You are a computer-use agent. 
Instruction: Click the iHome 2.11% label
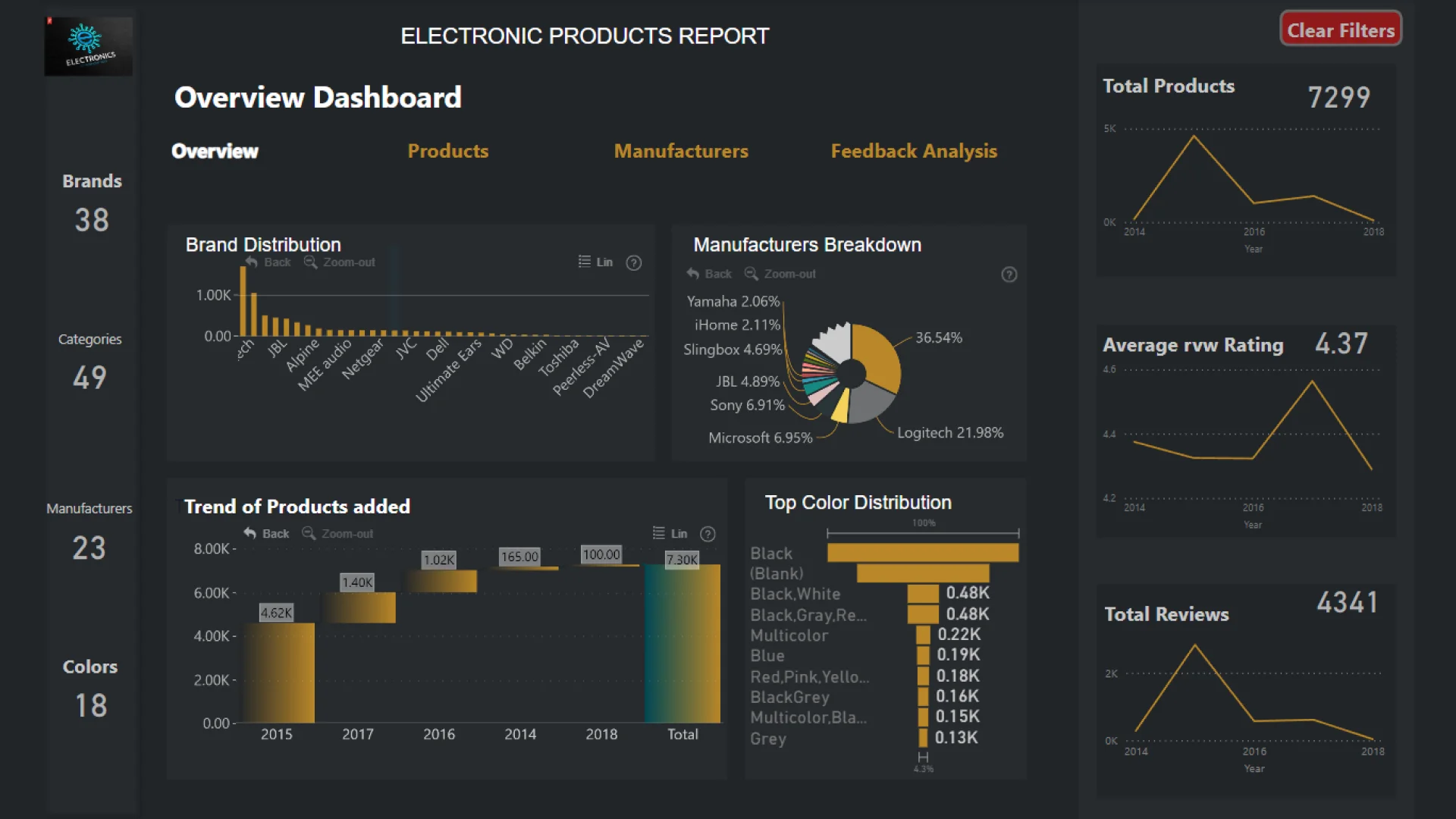(737, 325)
